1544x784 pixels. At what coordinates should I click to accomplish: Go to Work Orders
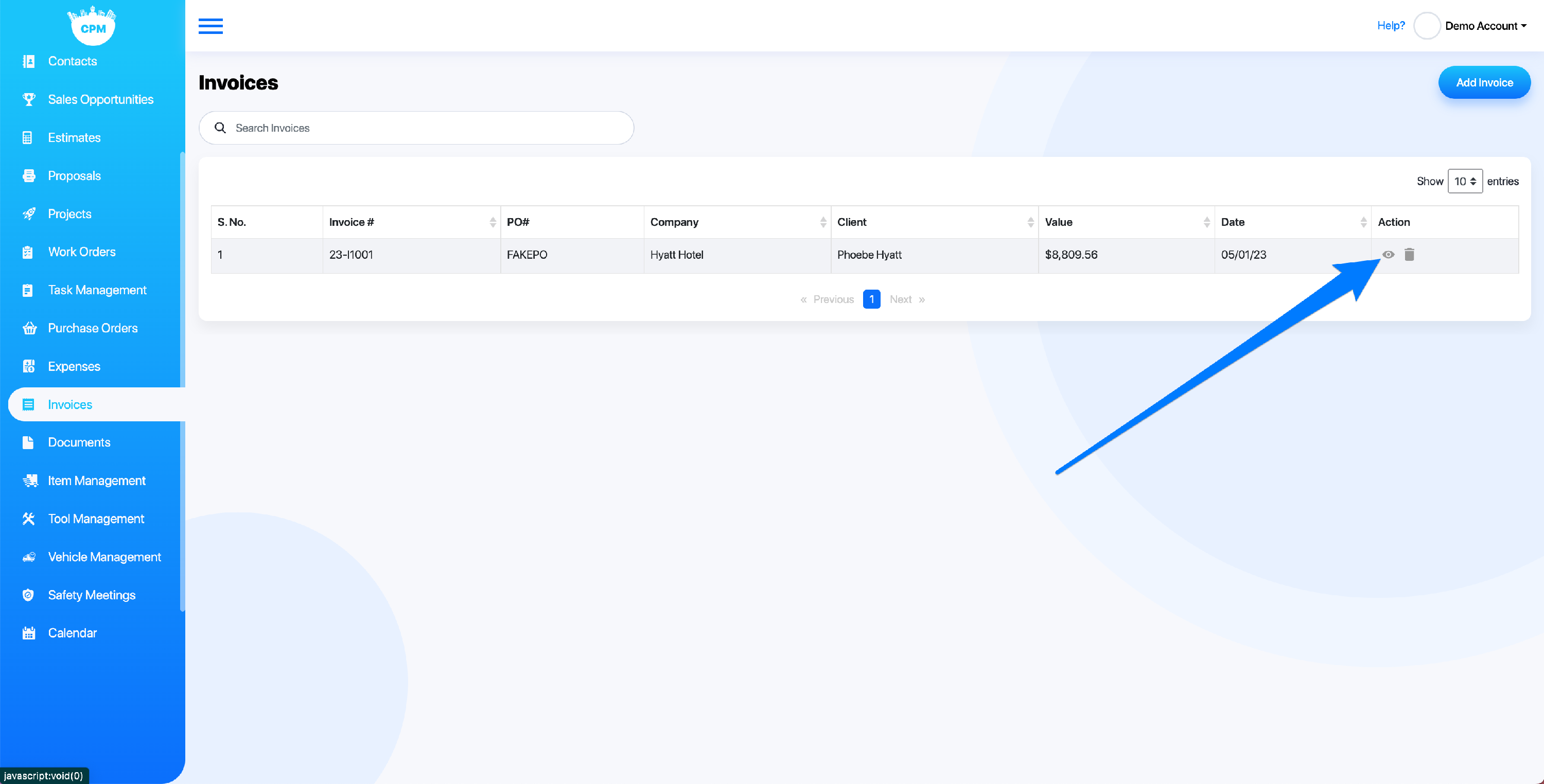[81, 252]
